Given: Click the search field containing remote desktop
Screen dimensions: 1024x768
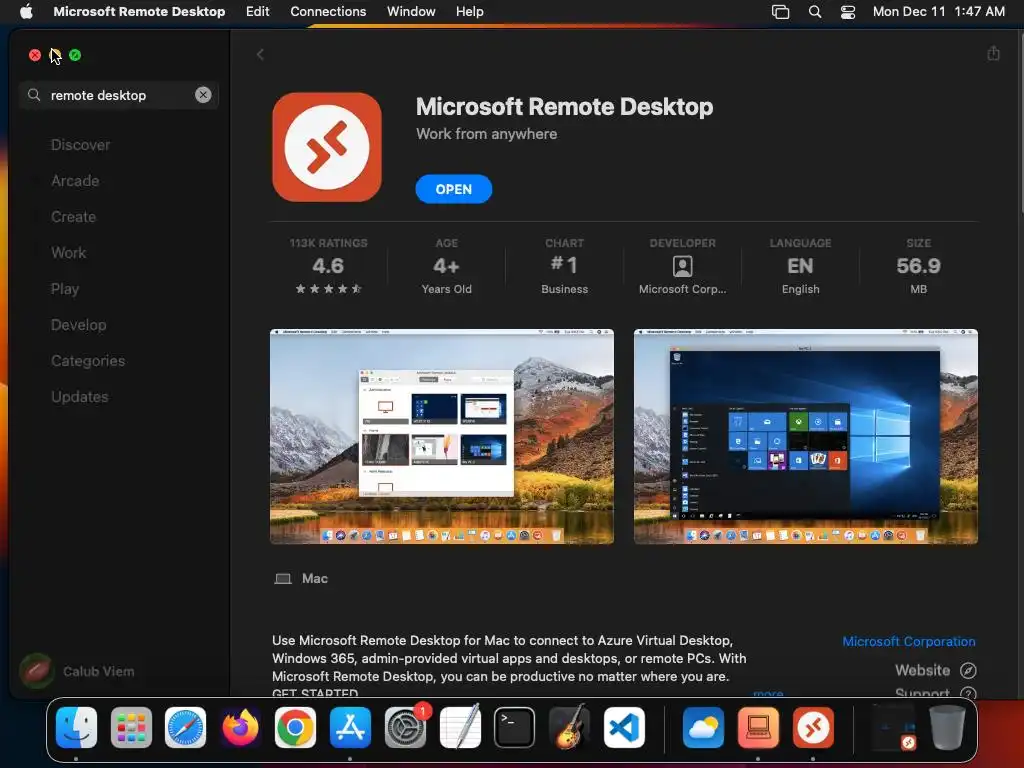Looking at the screenshot, I should (x=119, y=95).
